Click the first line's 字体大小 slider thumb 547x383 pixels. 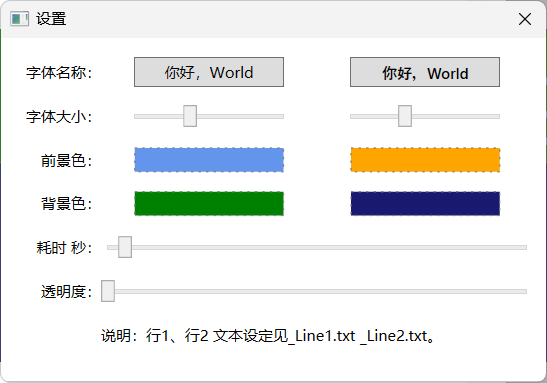coord(190,116)
